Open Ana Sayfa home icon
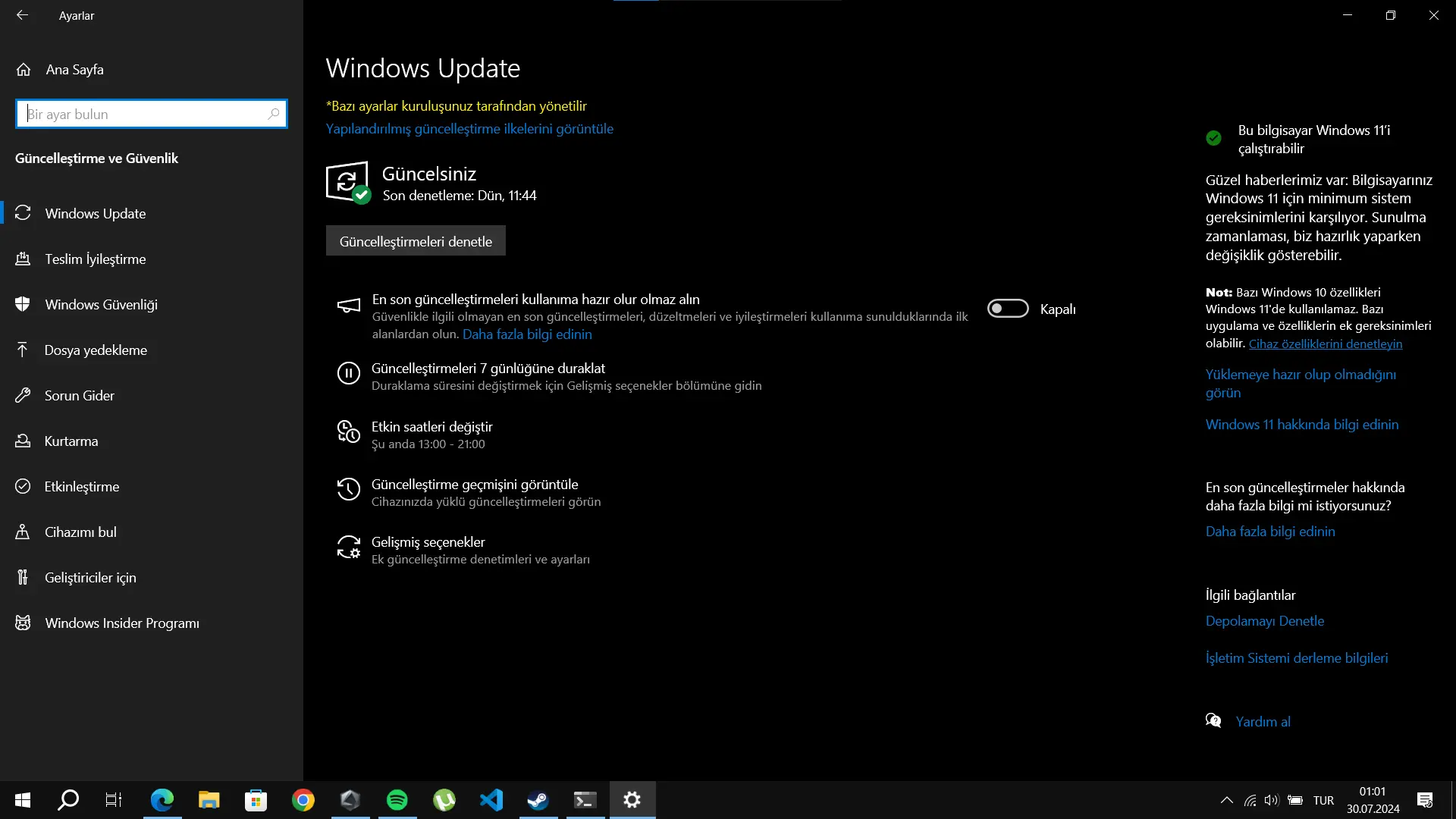This screenshot has height=819, width=1456. [x=24, y=70]
